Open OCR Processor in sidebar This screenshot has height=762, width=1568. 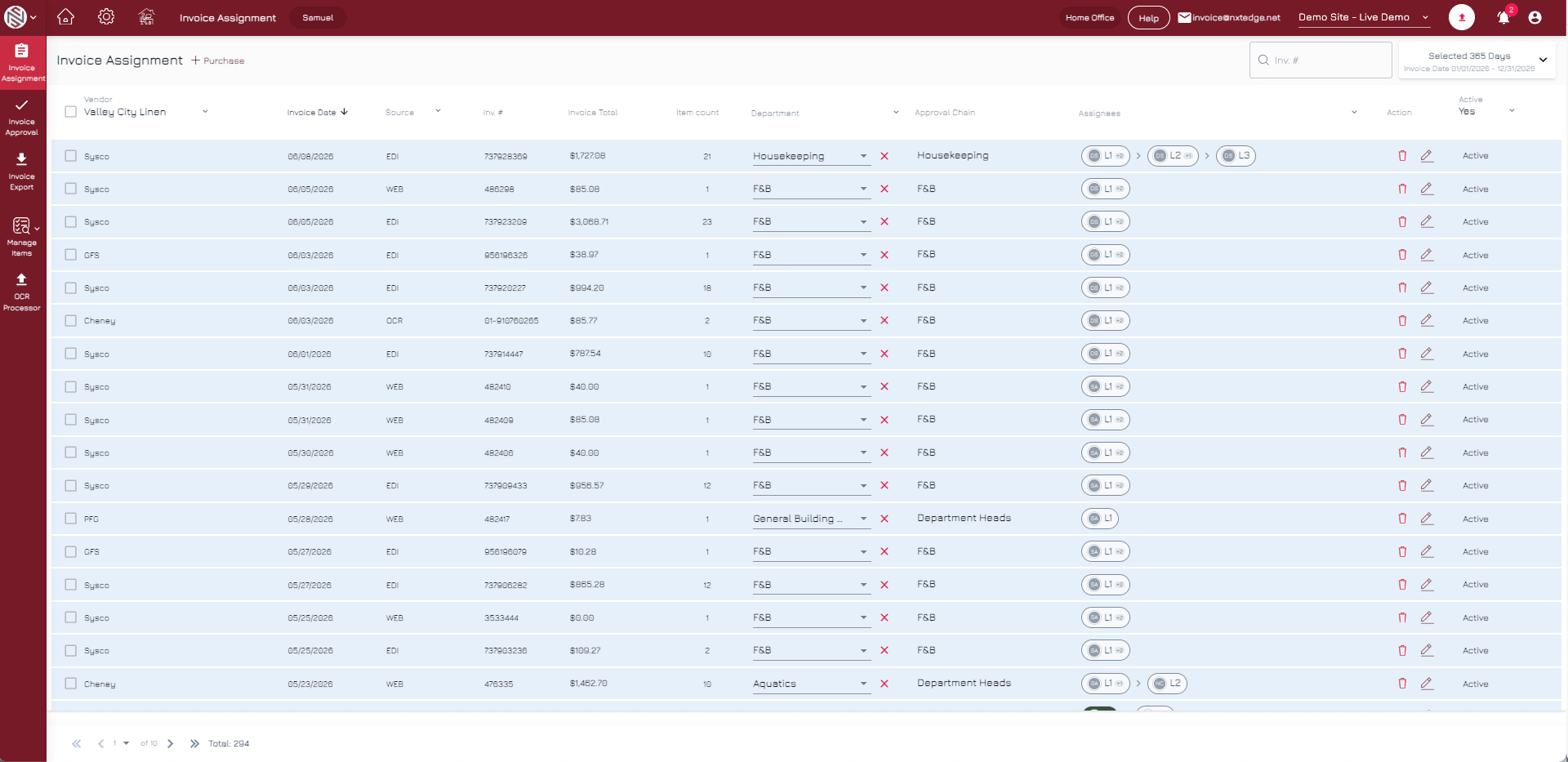pyautogui.click(x=22, y=292)
